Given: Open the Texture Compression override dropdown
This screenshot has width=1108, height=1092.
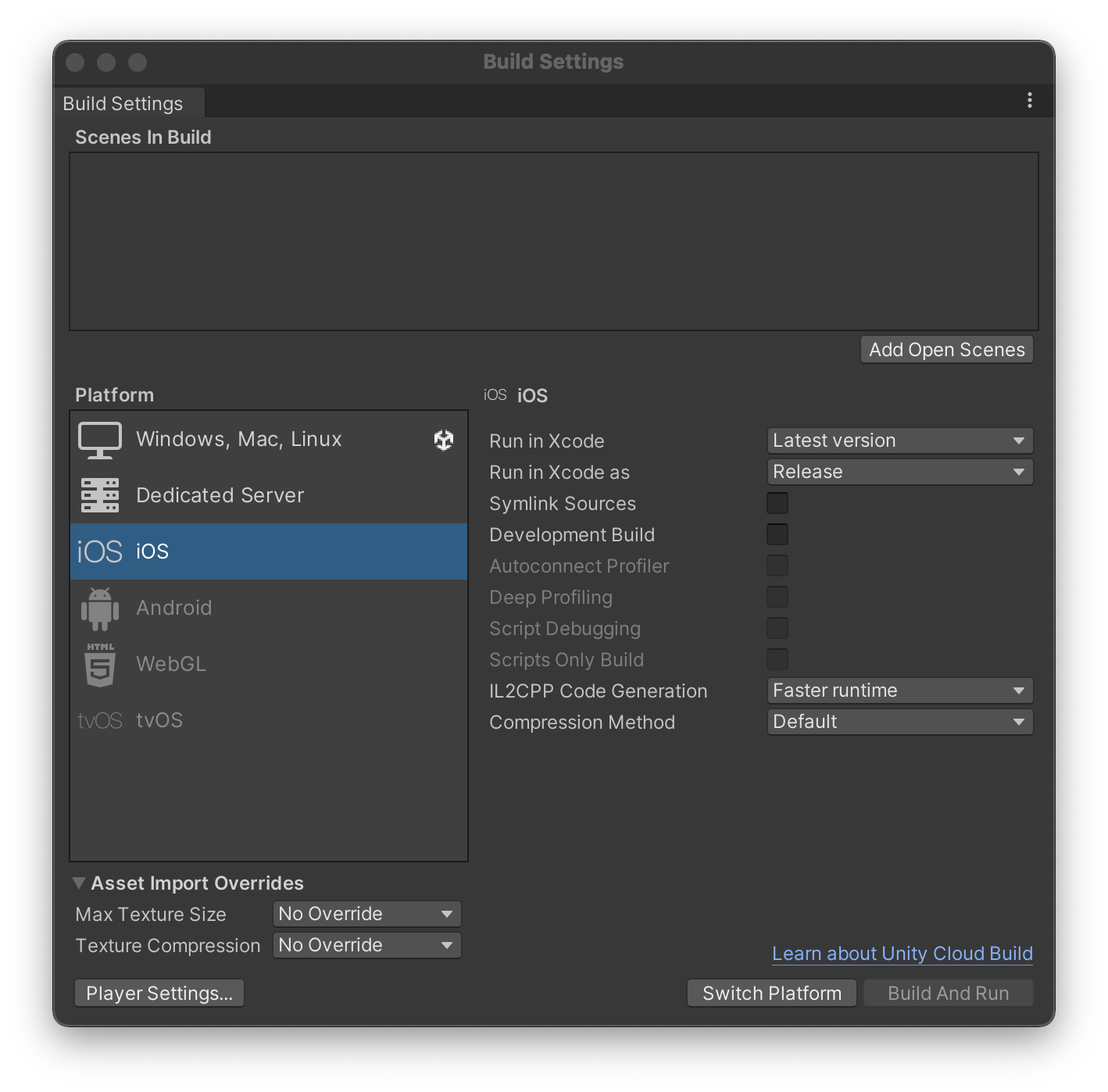Looking at the screenshot, I should (x=367, y=945).
